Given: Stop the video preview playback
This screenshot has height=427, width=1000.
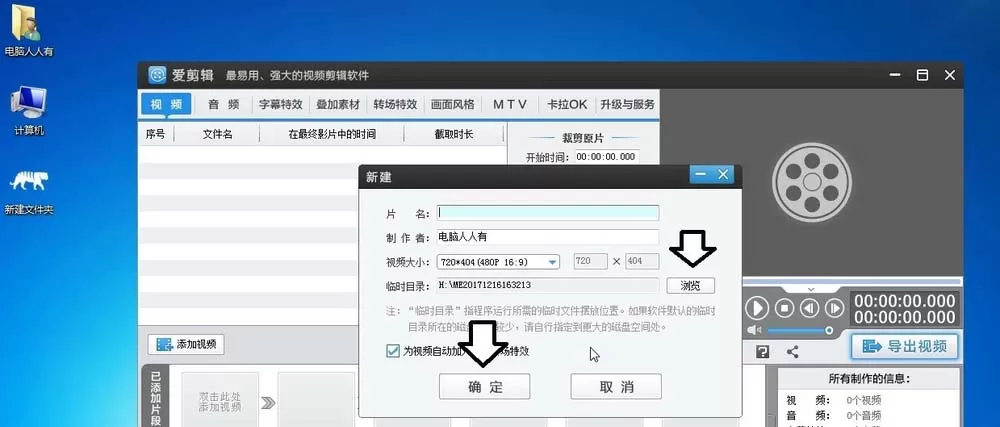Looking at the screenshot, I should (784, 308).
